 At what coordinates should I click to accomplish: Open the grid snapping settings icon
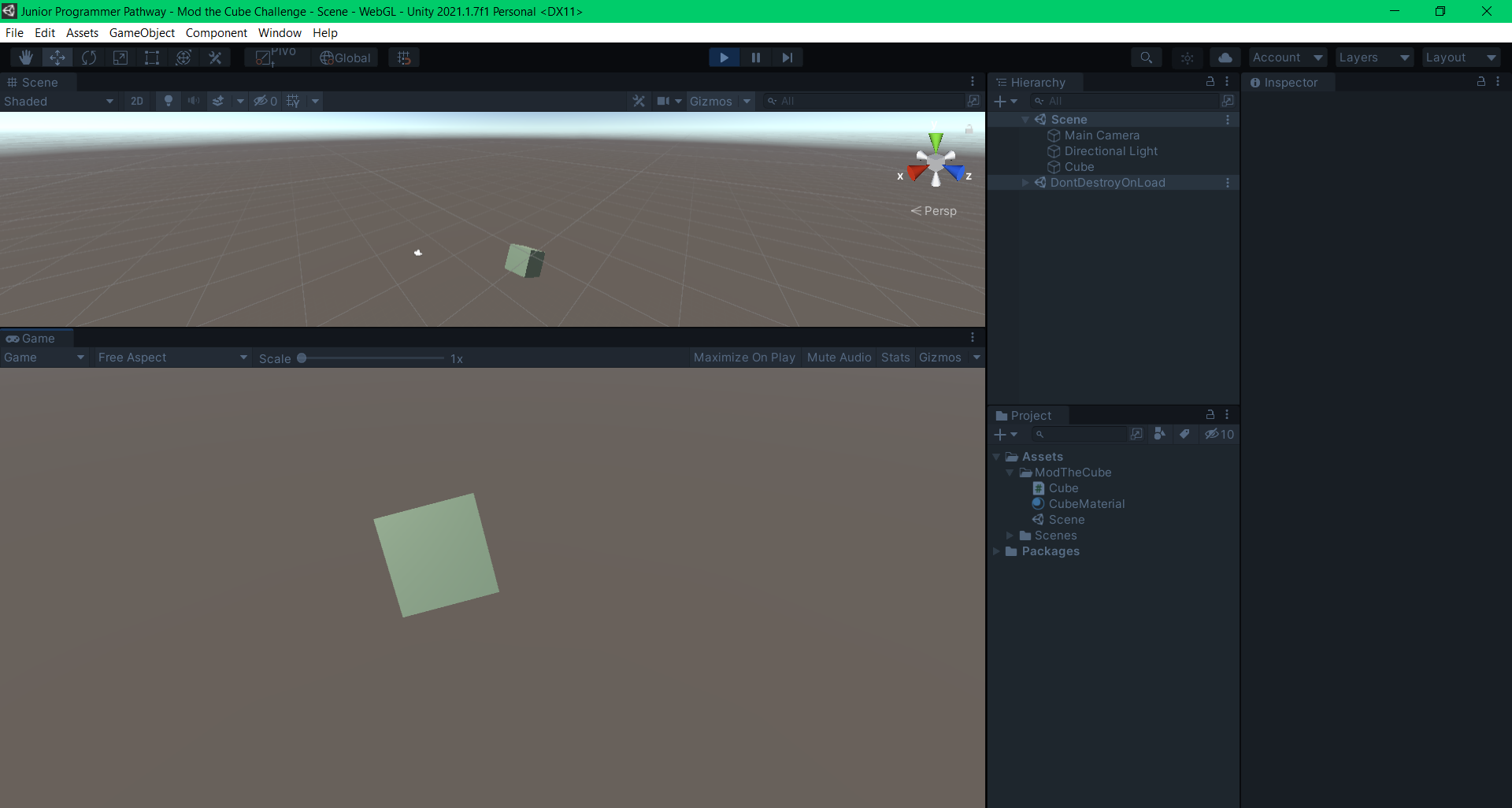tap(403, 57)
